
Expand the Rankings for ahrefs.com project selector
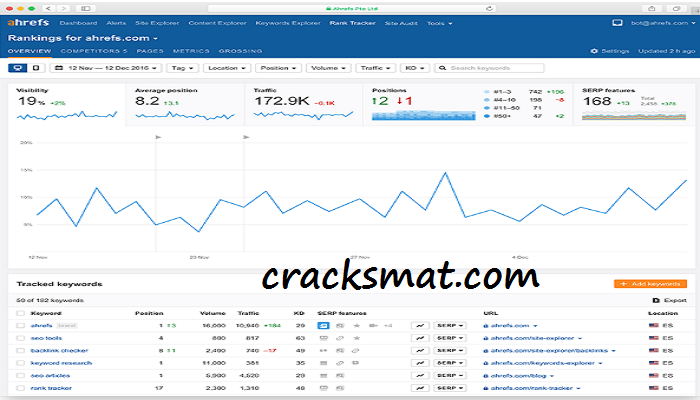(x=83, y=38)
